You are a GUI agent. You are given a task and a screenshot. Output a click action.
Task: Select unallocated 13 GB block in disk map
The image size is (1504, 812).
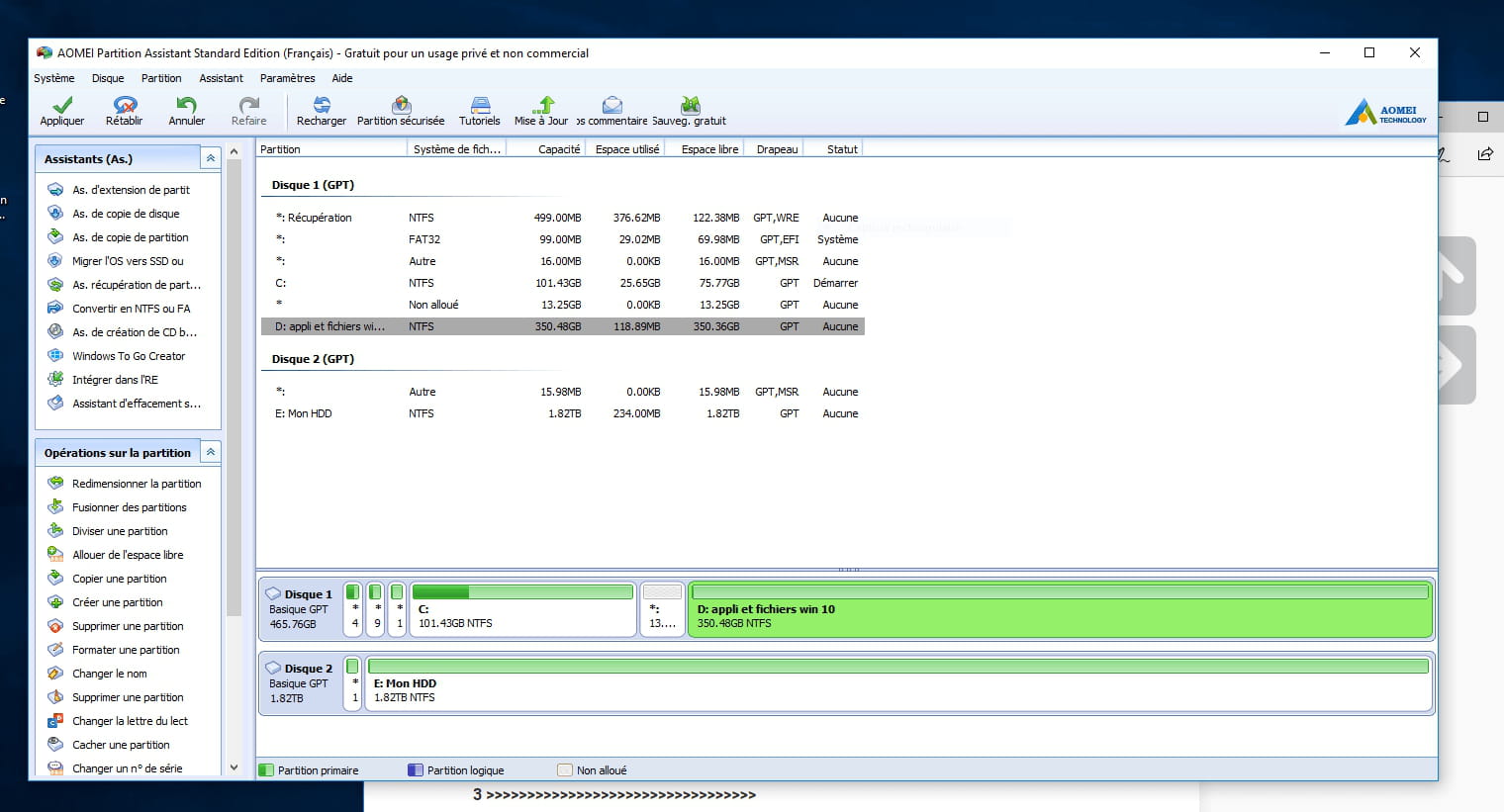(662, 608)
